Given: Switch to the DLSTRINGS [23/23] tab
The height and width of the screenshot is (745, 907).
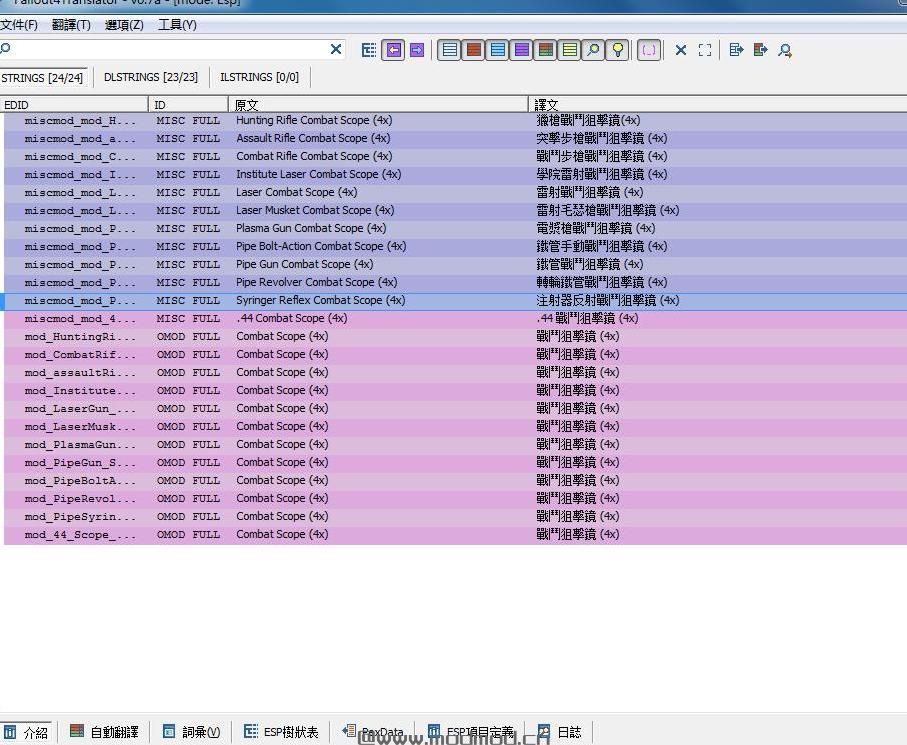Looking at the screenshot, I should point(151,78).
